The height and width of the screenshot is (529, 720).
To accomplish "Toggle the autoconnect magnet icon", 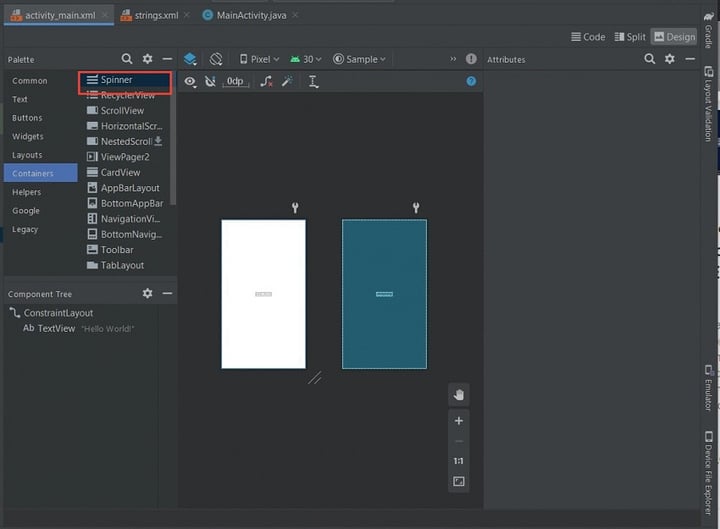I will tap(210, 81).
